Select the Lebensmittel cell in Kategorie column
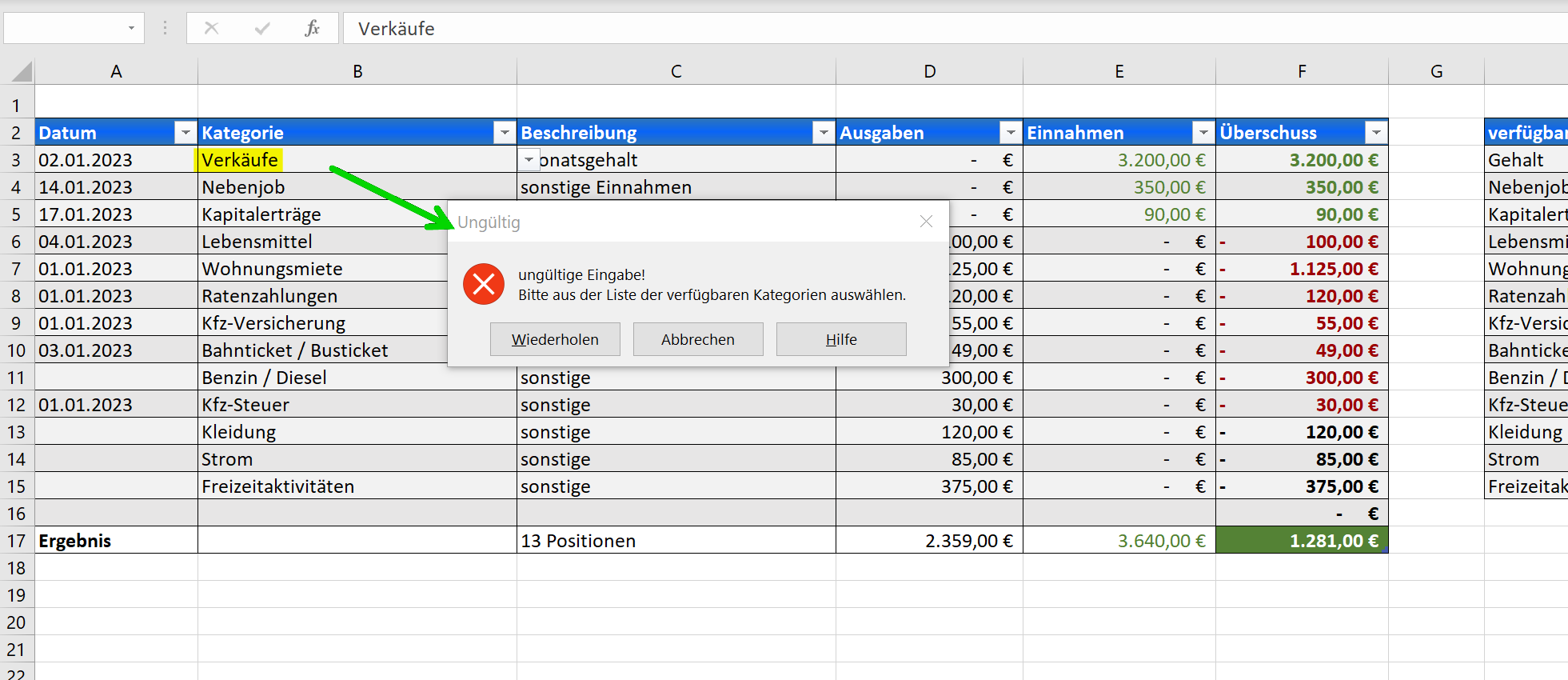 click(322, 242)
